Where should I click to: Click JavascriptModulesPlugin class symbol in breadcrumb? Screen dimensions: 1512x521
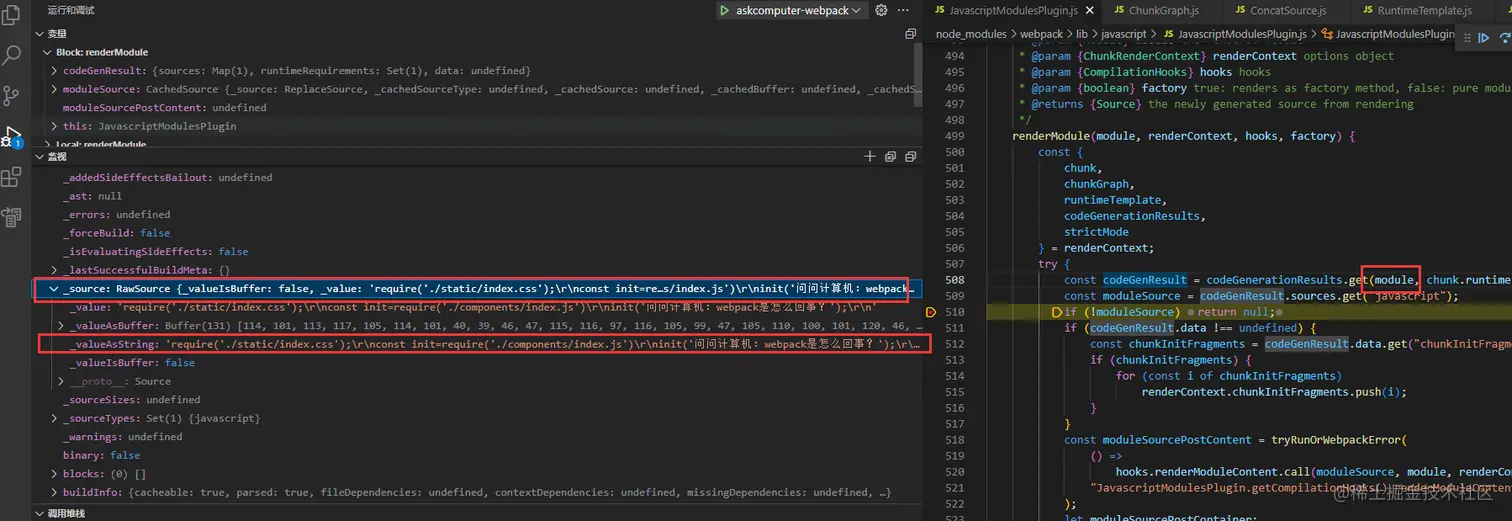pos(1388,34)
